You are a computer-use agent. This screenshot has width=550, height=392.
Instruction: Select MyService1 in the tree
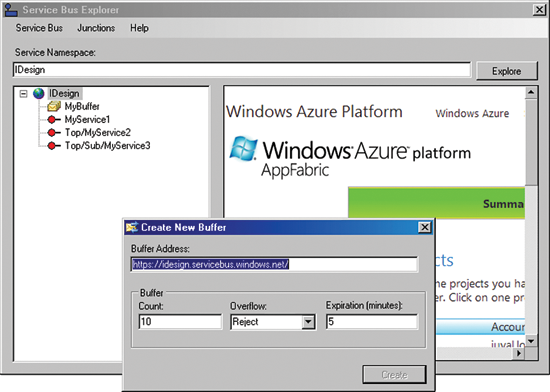[87, 120]
